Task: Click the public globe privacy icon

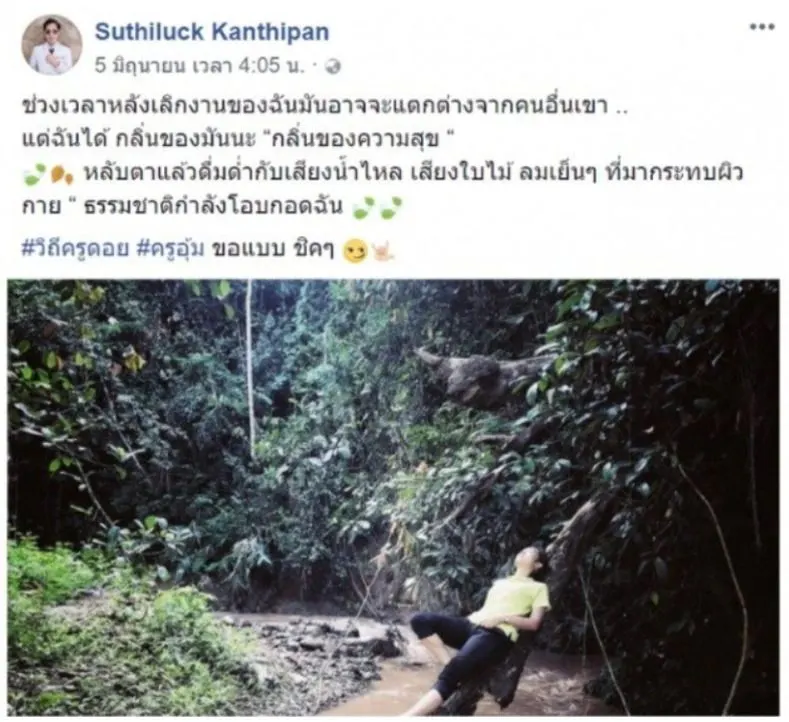Action: 333,66
